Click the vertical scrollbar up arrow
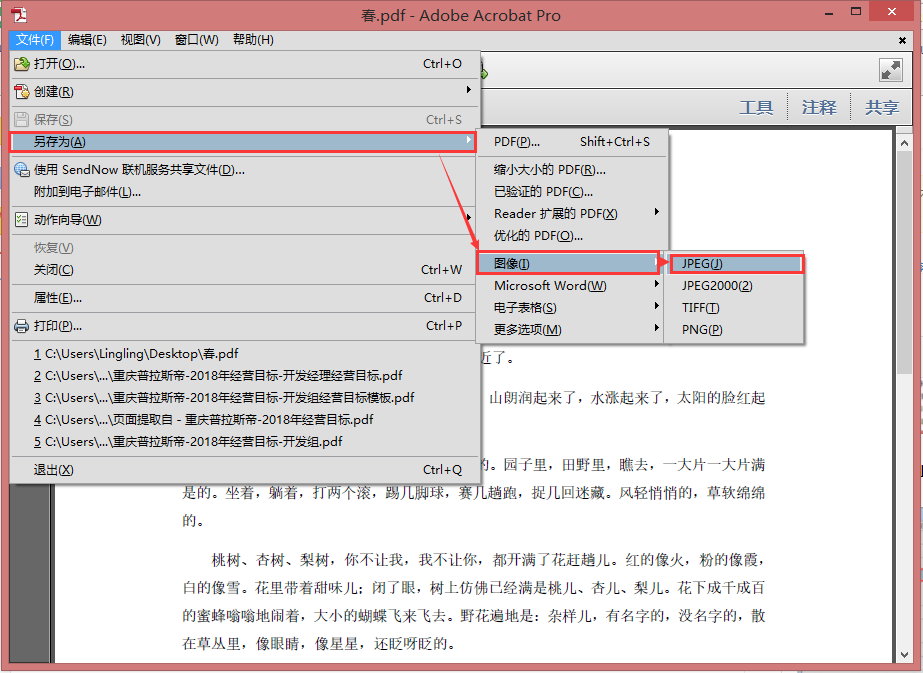This screenshot has width=923, height=673. click(905, 143)
